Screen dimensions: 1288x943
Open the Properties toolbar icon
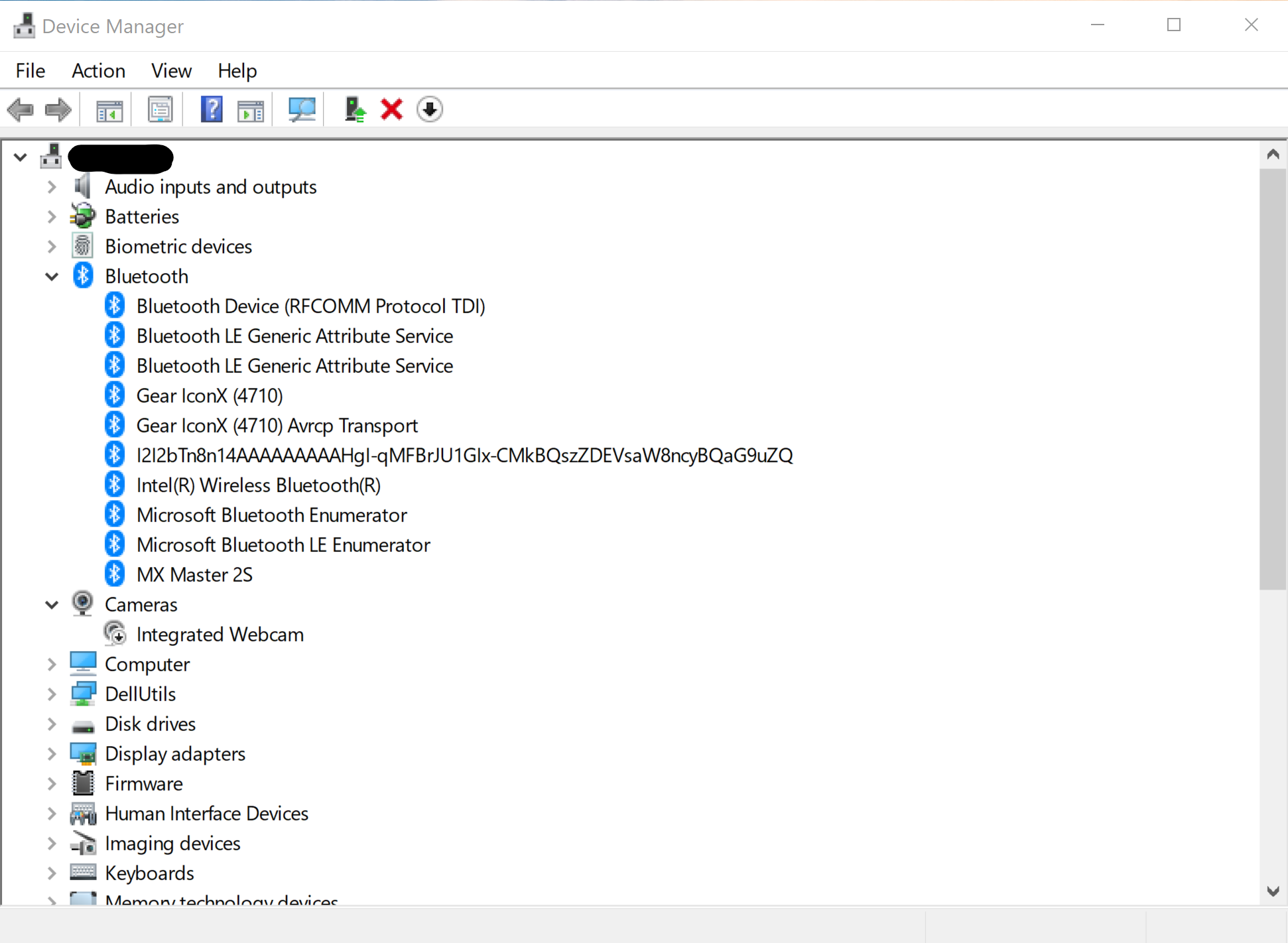click(160, 109)
